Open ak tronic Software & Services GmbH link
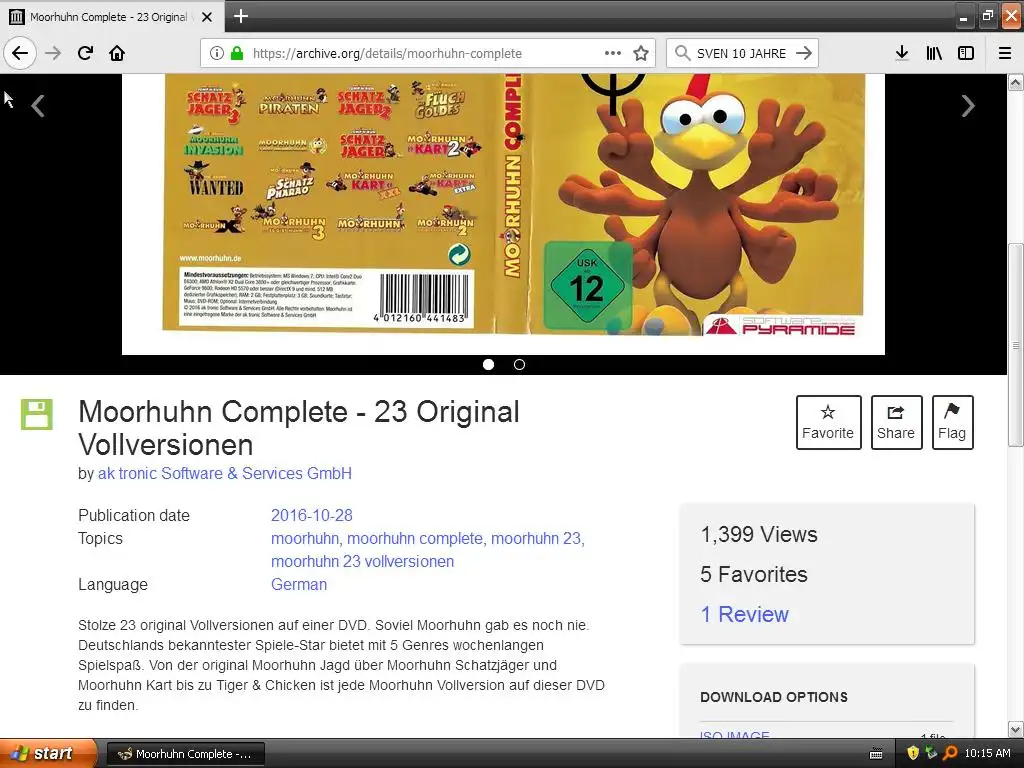1024x768 pixels. pyautogui.click(x=225, y=473)
